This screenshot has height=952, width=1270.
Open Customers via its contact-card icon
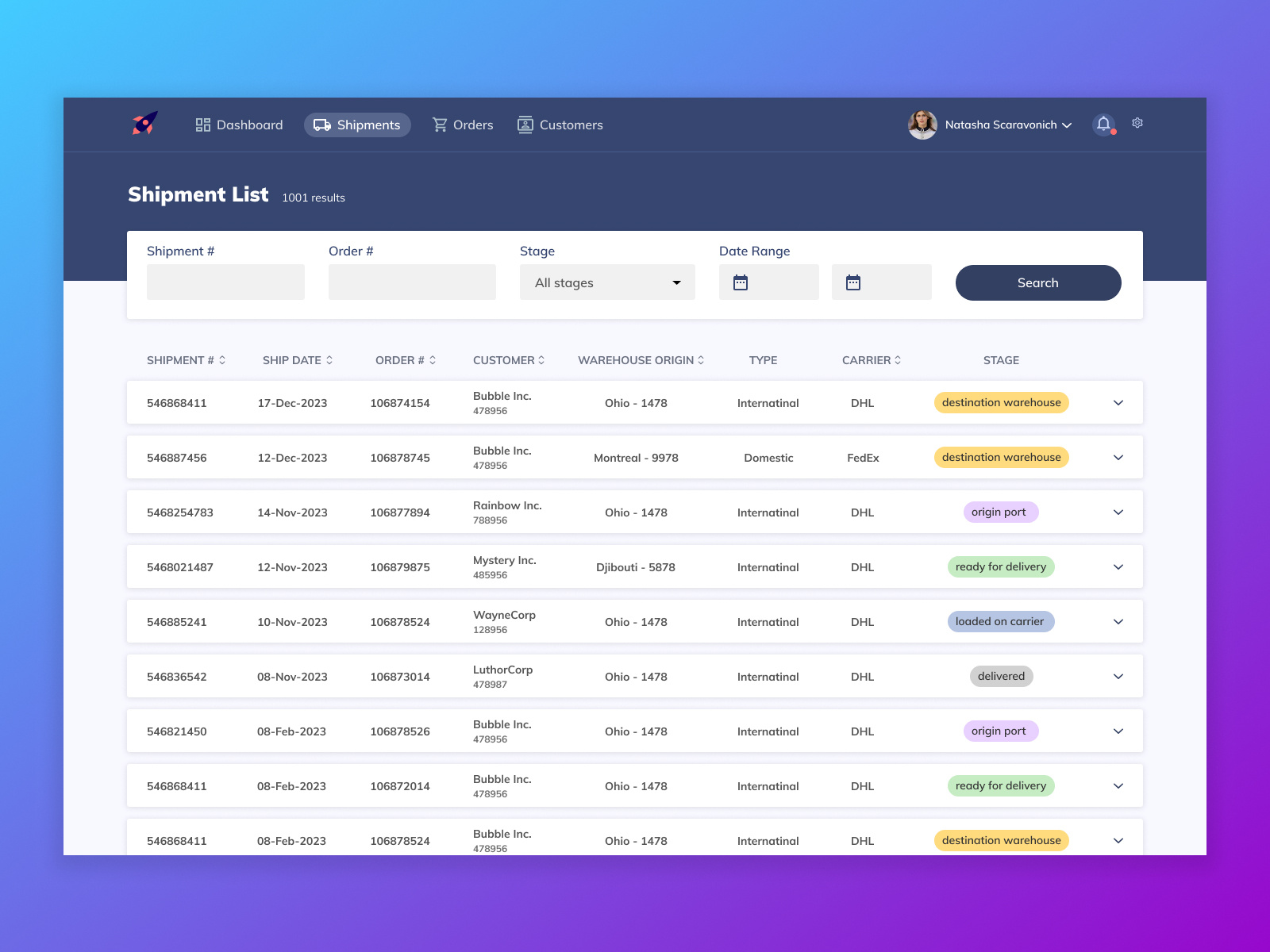coord(525,125)
